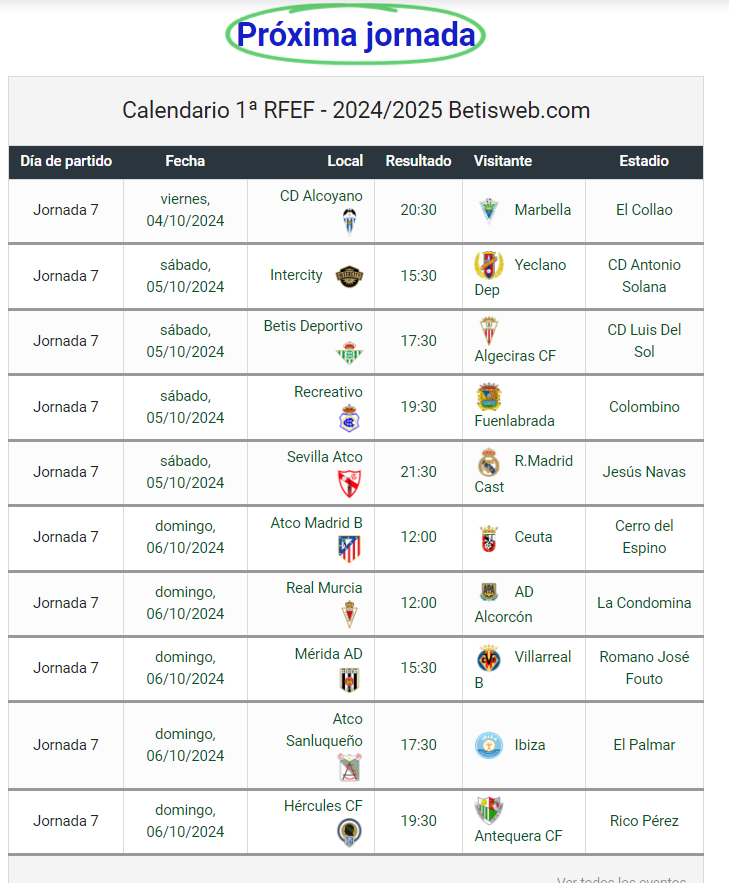729x883 pixels.
Task: Click the Estadio column header
Action: coord(644,161)
